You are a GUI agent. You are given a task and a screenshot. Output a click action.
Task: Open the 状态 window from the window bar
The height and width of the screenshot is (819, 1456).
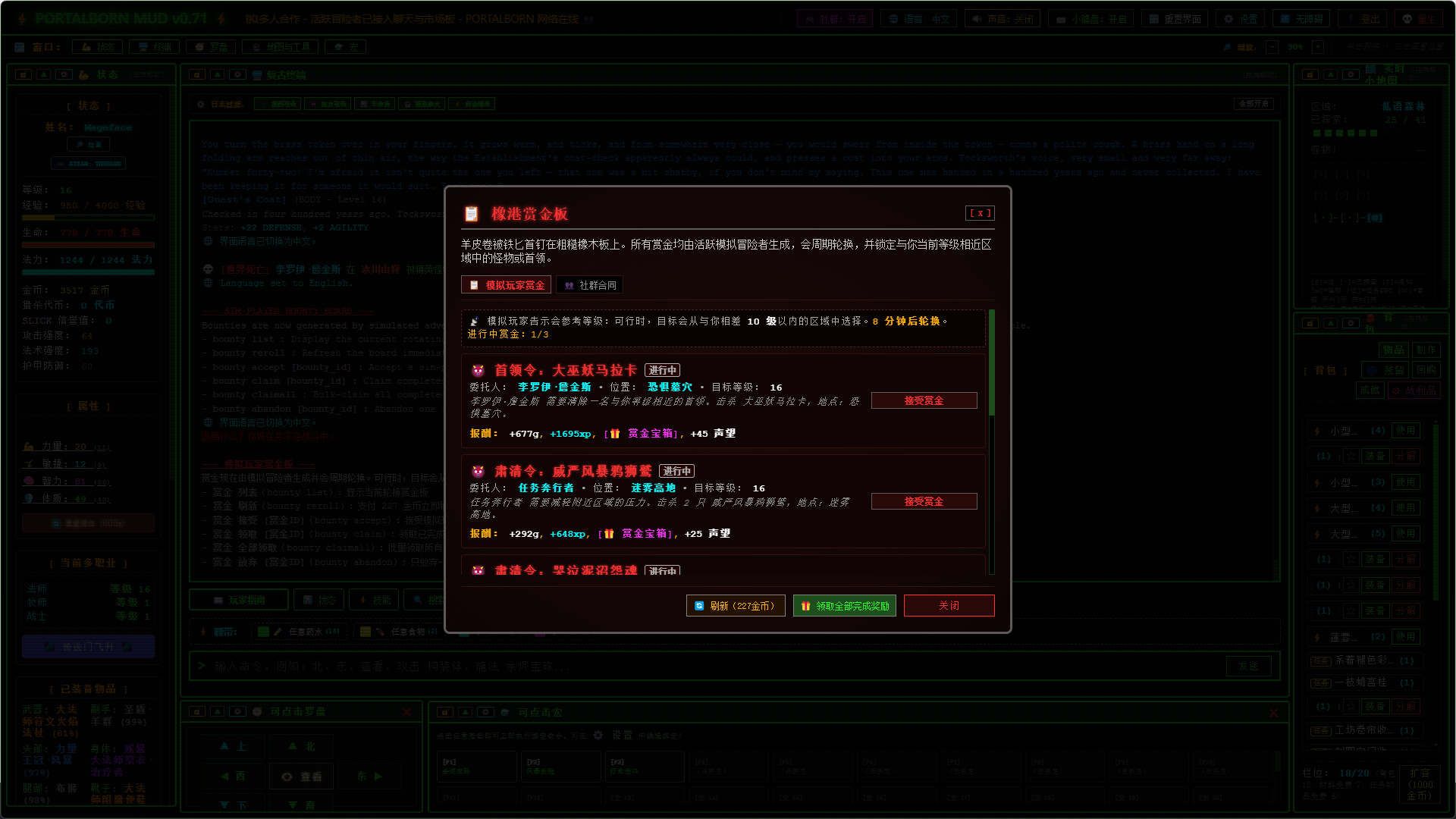97,47
